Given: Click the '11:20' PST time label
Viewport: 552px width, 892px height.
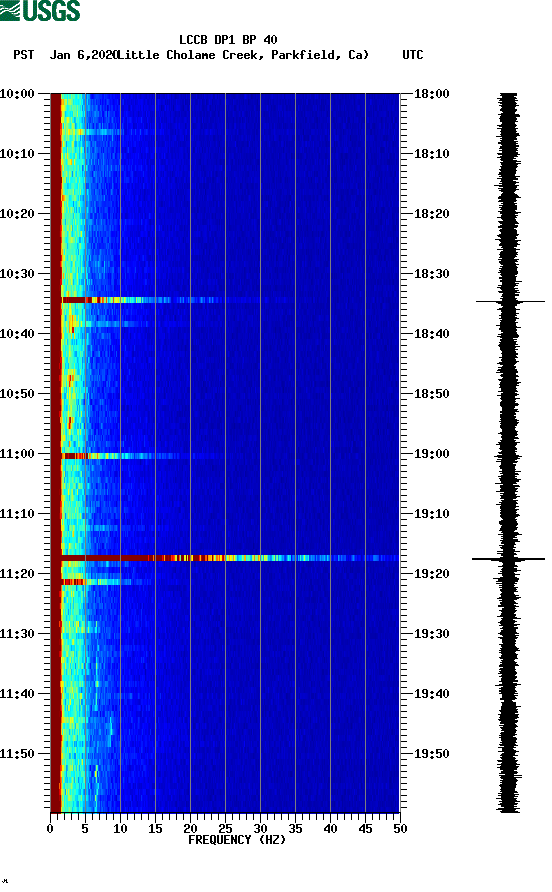Looking at the screenshot, I should 18,573.
